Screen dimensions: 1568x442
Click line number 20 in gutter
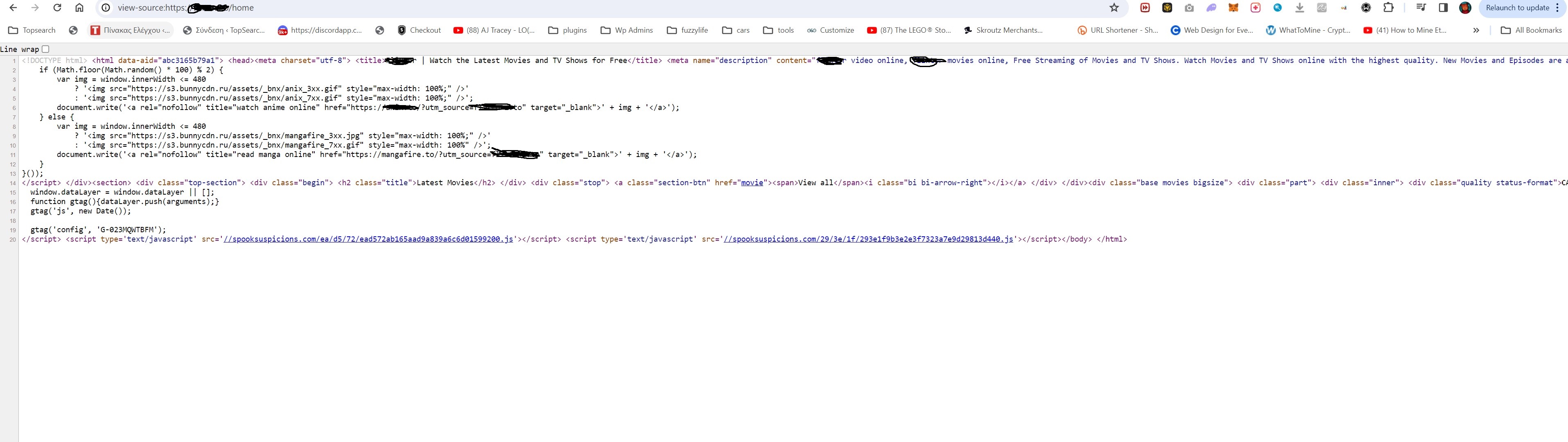pyautogui.click(x=13, y=240)
